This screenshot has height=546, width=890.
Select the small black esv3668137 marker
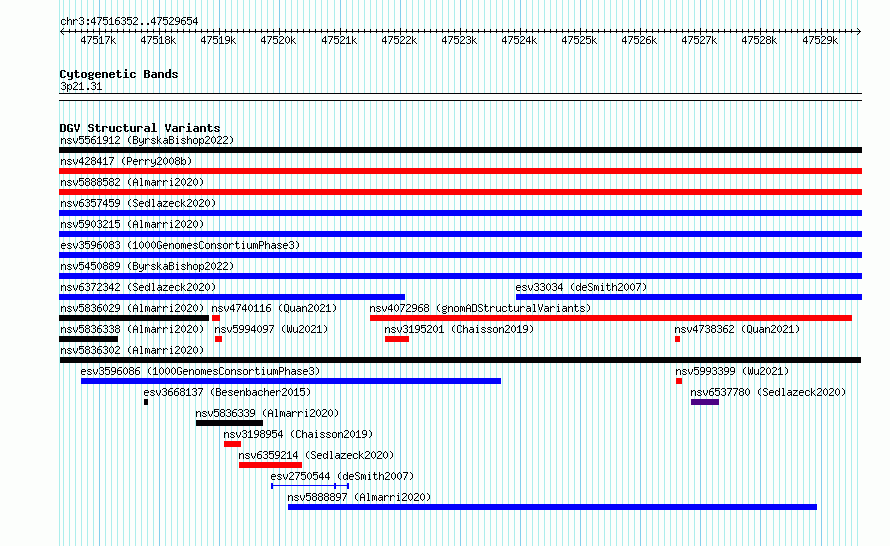(146, 402)
